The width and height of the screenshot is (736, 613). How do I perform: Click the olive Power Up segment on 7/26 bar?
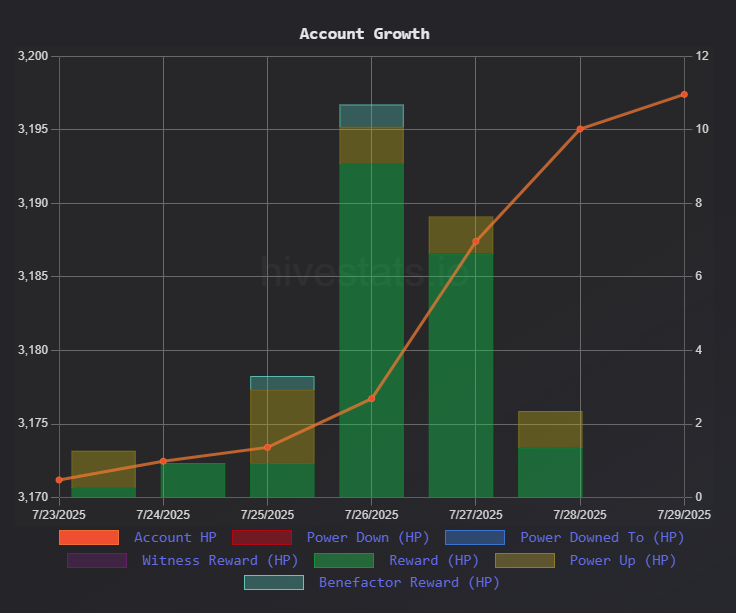371,145
